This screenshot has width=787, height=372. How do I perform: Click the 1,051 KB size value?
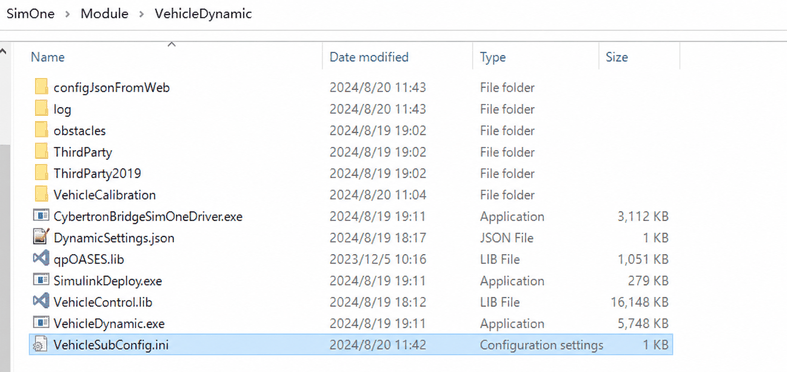coord(643,259)
